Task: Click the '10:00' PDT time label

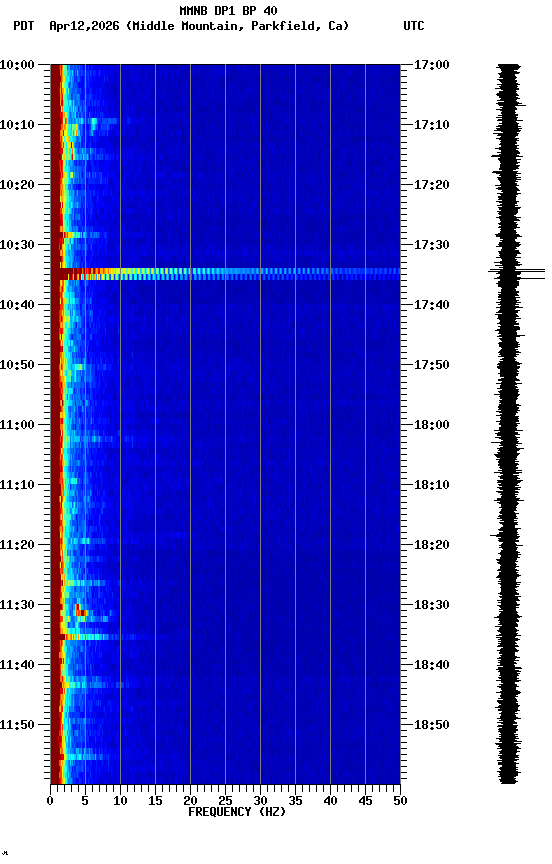Action: tap(17, 65)
